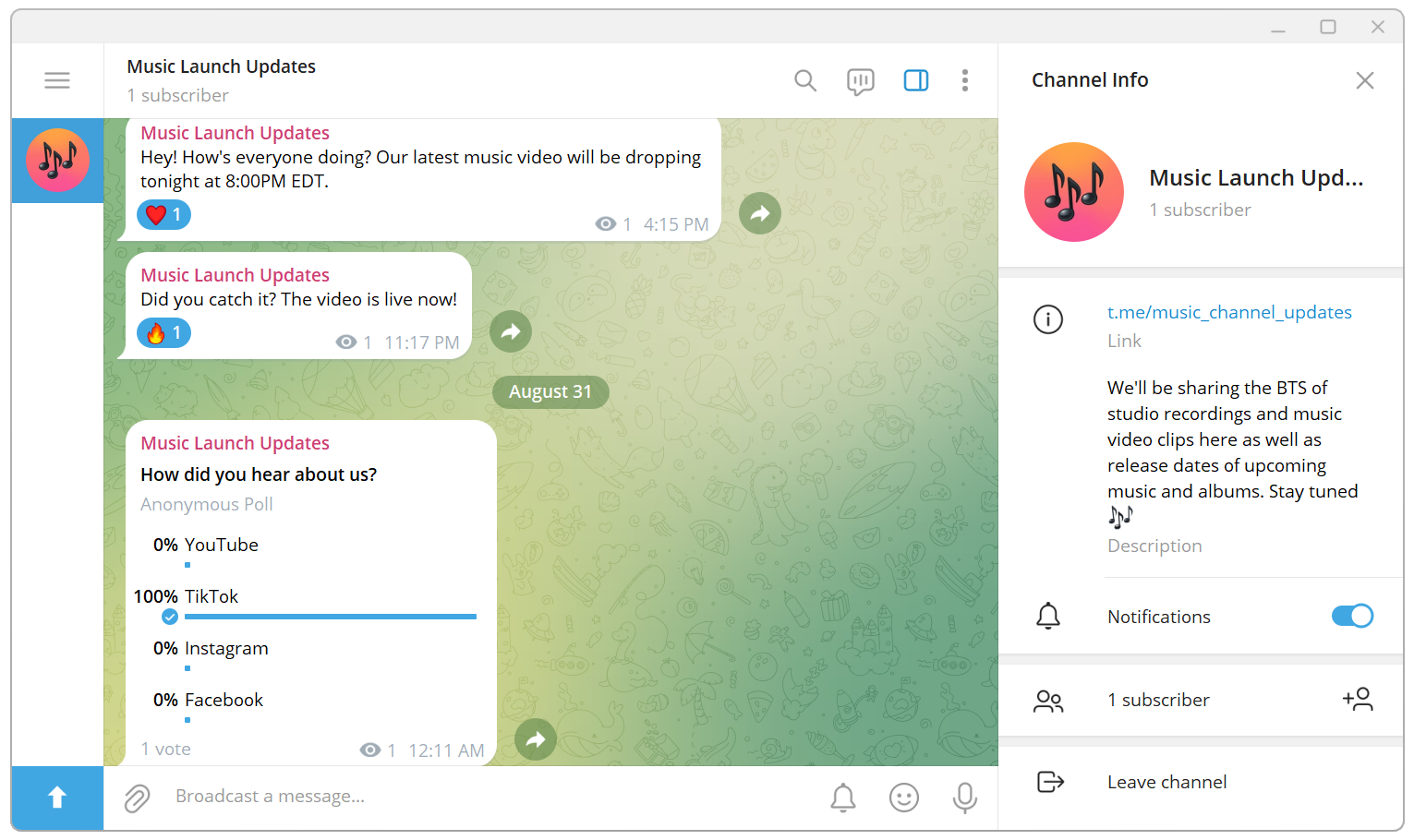Click the channel profile picture in Channel Info
The image size is (1414, 840).
(1074, 192)
